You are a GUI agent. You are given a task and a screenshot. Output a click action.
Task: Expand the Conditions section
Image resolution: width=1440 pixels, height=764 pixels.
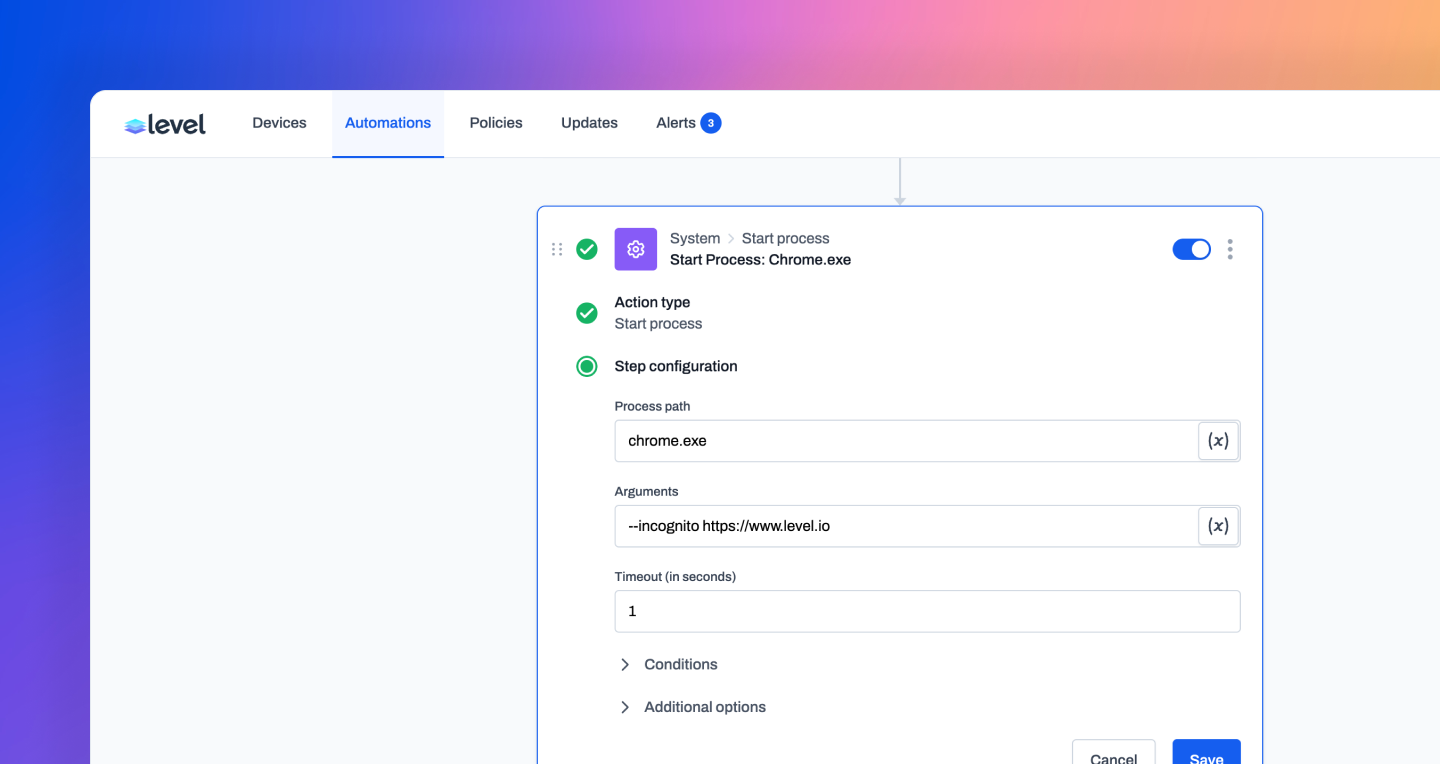click(668, 664)
